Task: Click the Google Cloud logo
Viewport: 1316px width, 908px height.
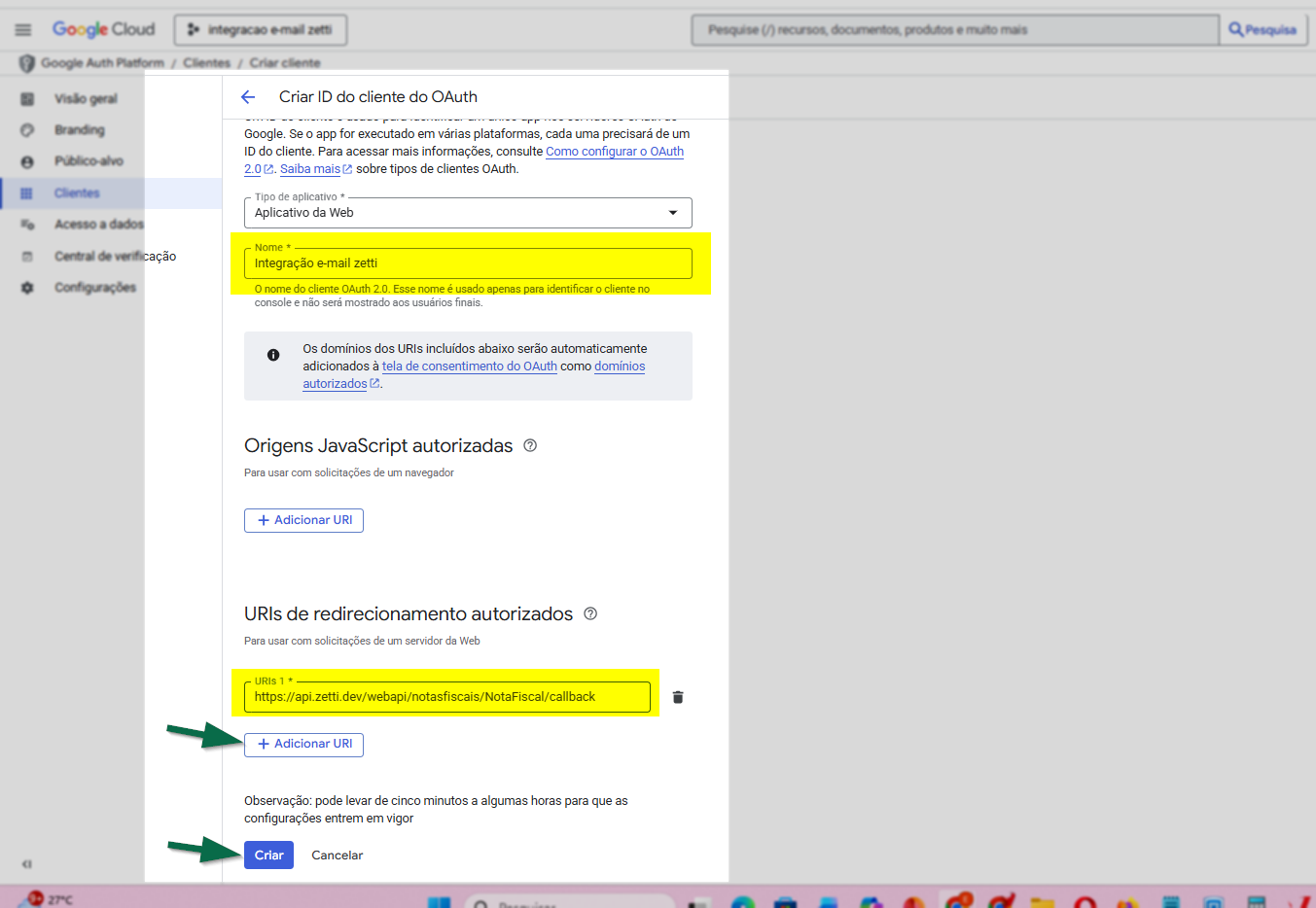Action: point(104,30)
